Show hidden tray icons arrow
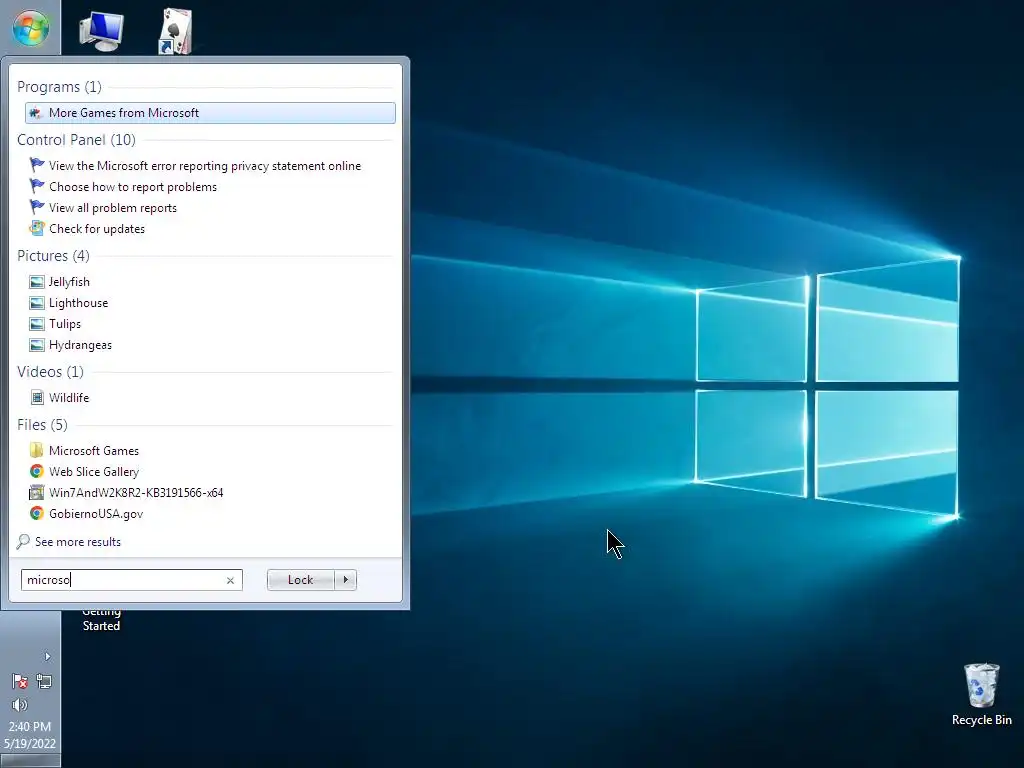 coord(47,656)
